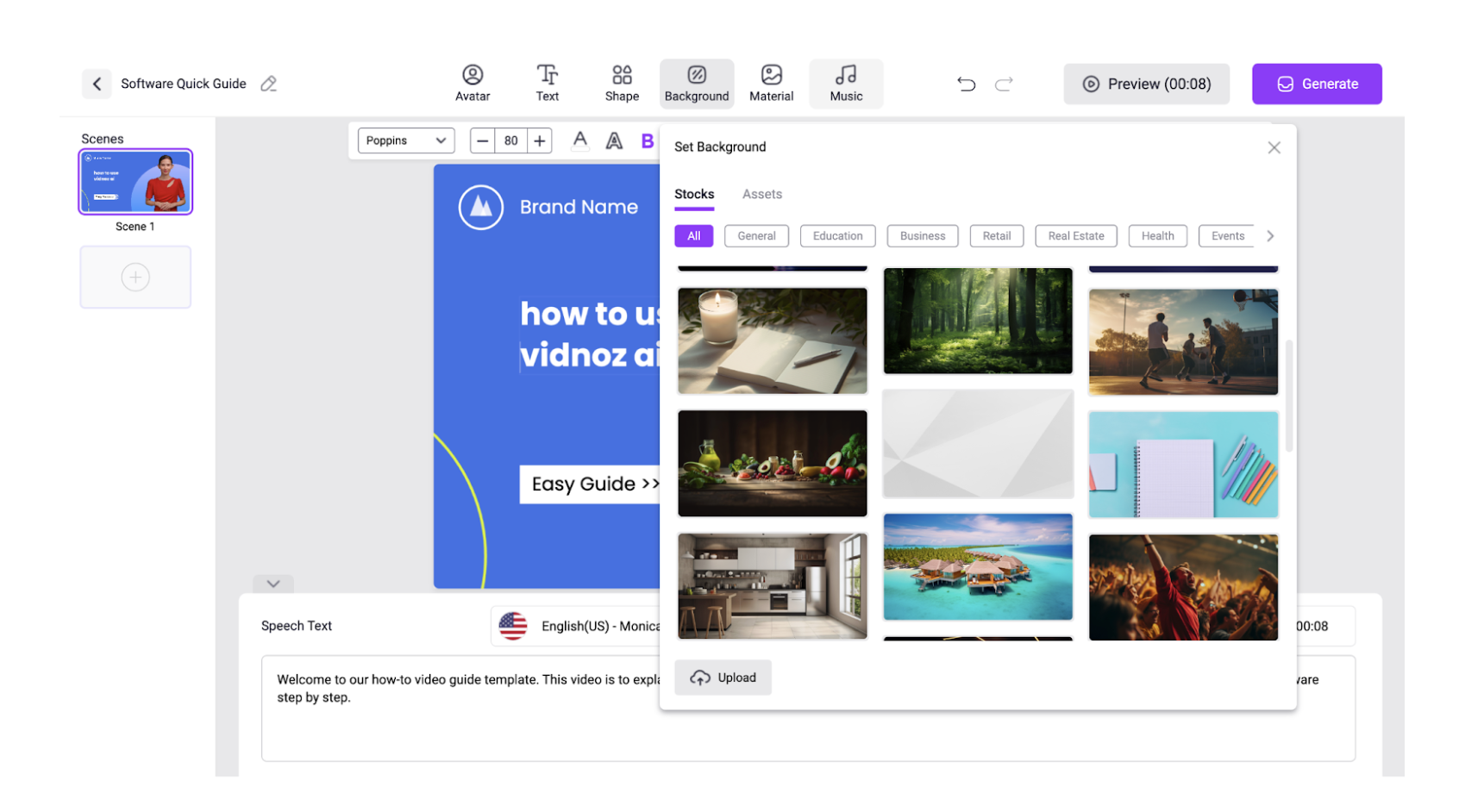Screen dimensions: 1459x812
Task: Increase font size with plus button
Action: coord(540,141)
